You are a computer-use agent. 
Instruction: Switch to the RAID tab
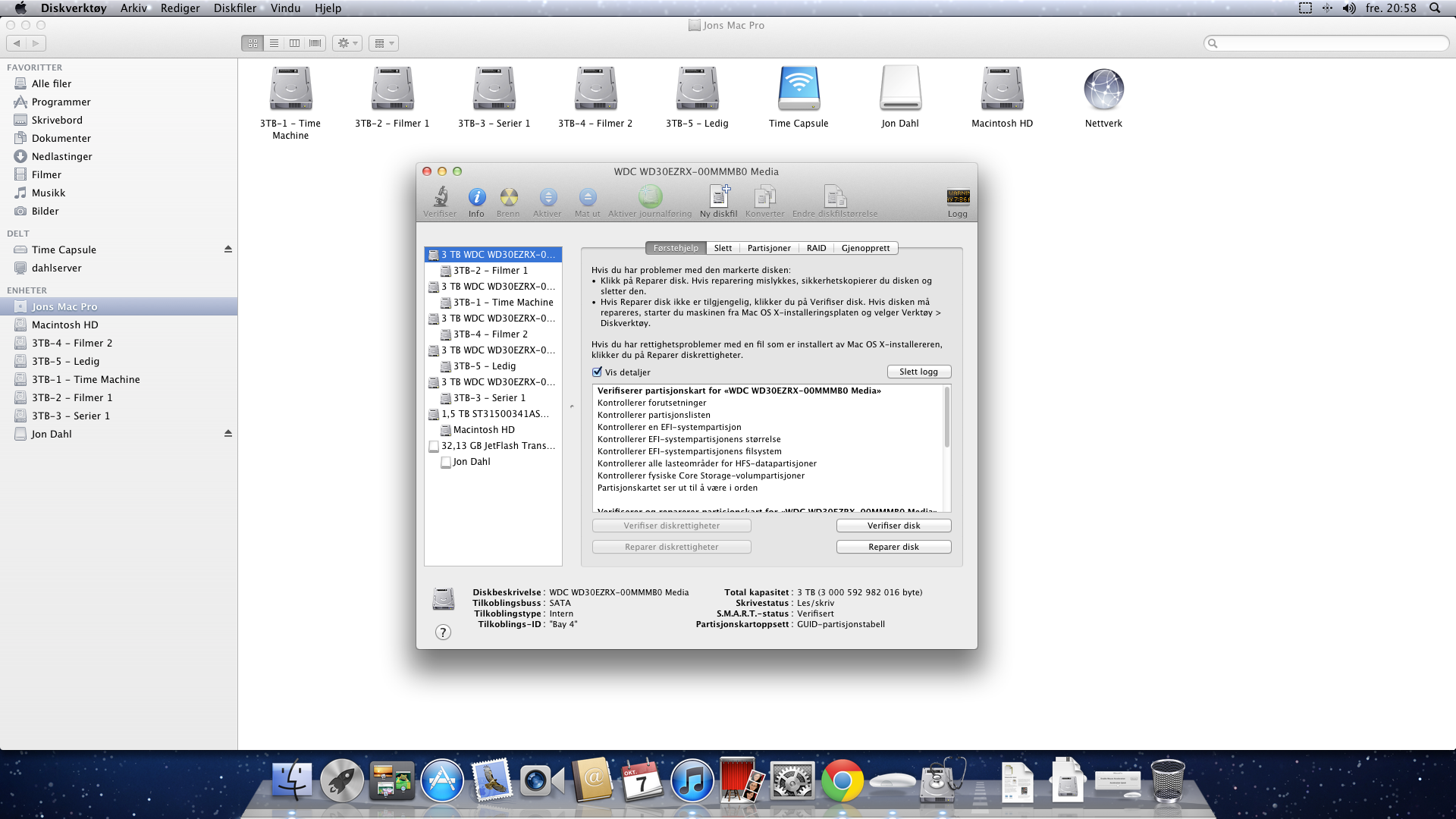[x=817, y=248]
